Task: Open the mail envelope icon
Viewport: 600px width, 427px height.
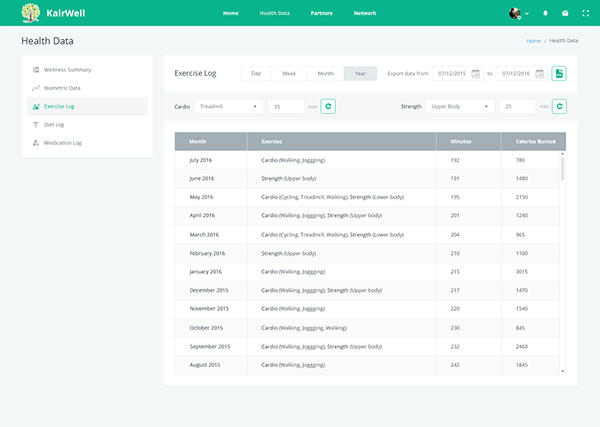Action: pos(565,13)
